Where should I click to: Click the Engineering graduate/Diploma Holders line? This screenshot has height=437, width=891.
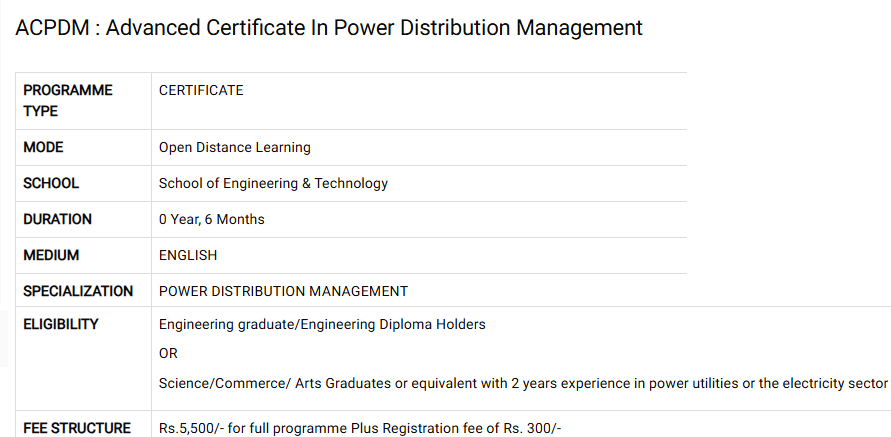pos(322,324)
